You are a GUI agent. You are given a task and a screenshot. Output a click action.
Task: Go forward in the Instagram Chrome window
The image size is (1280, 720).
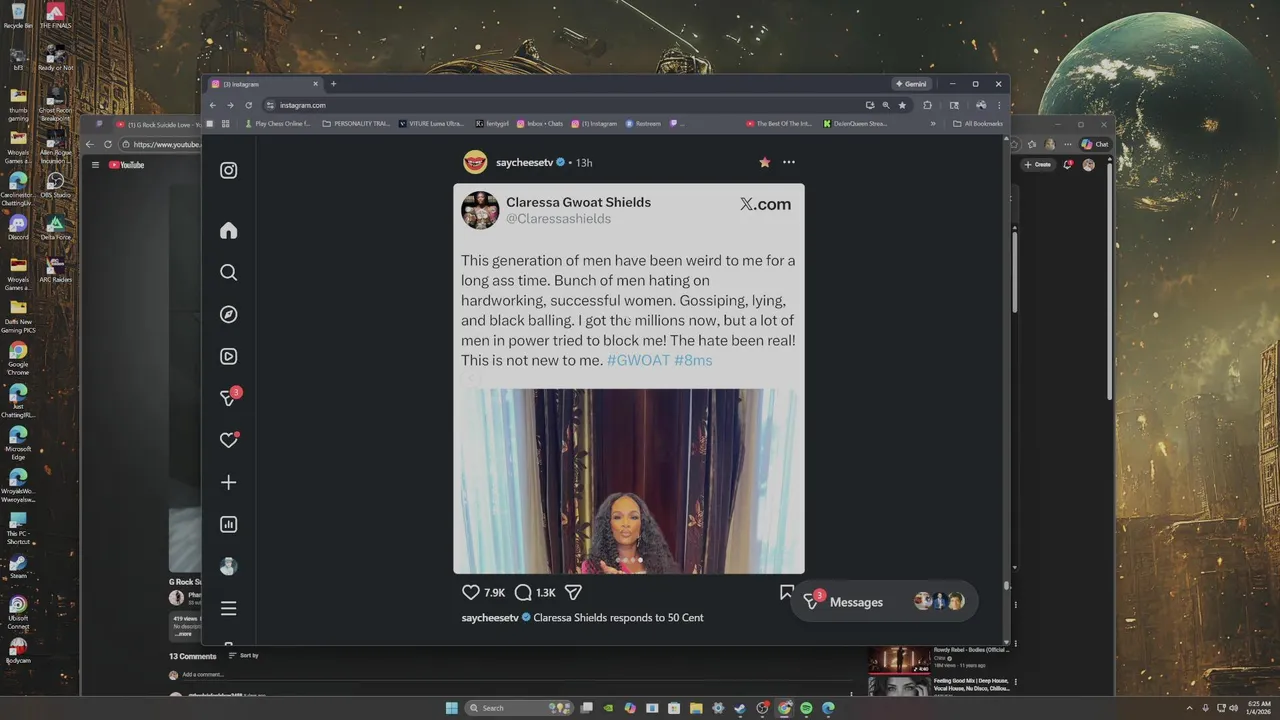pos(230,105)
